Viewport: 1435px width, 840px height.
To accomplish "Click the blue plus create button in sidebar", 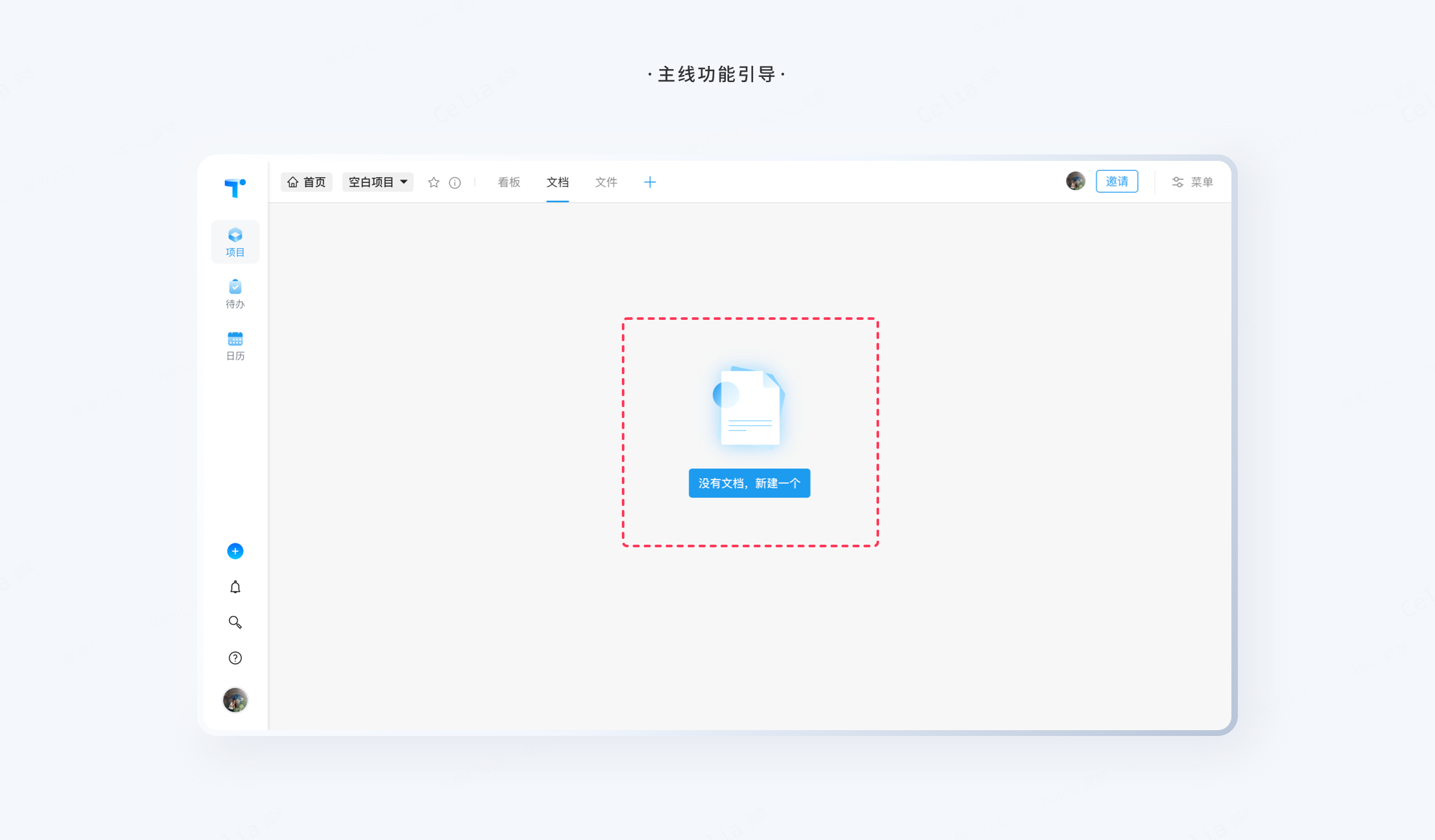I will point(235,551).
